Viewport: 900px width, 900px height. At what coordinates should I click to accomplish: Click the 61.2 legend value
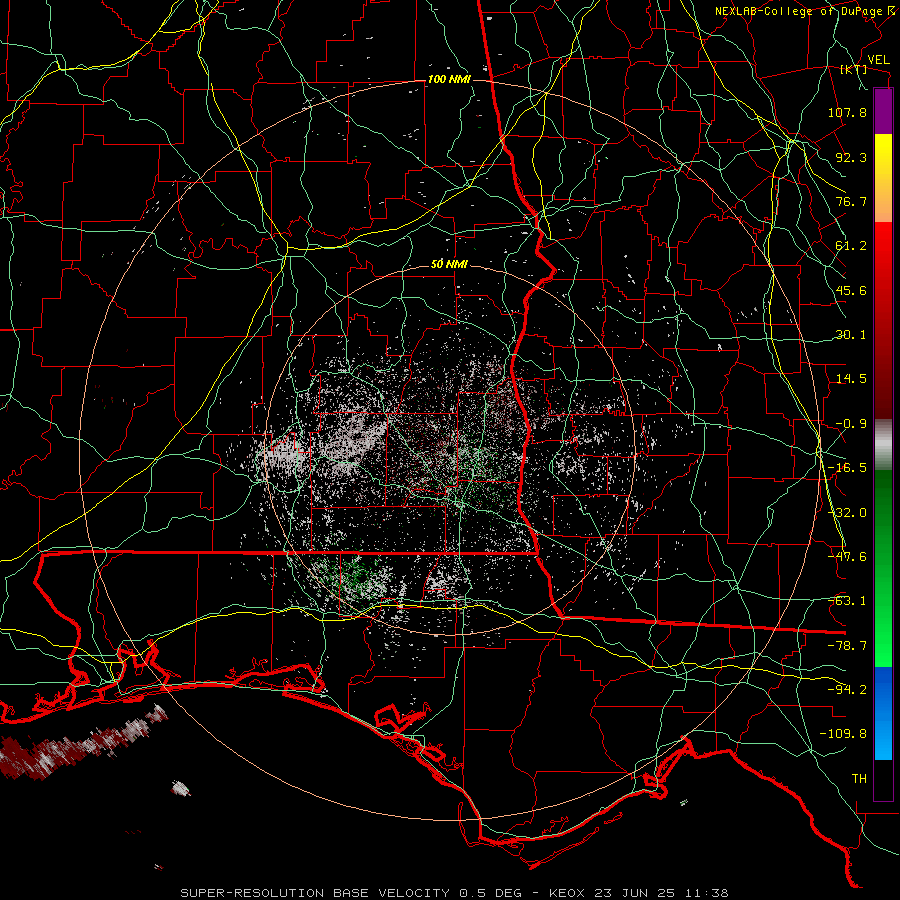(851, 246)
